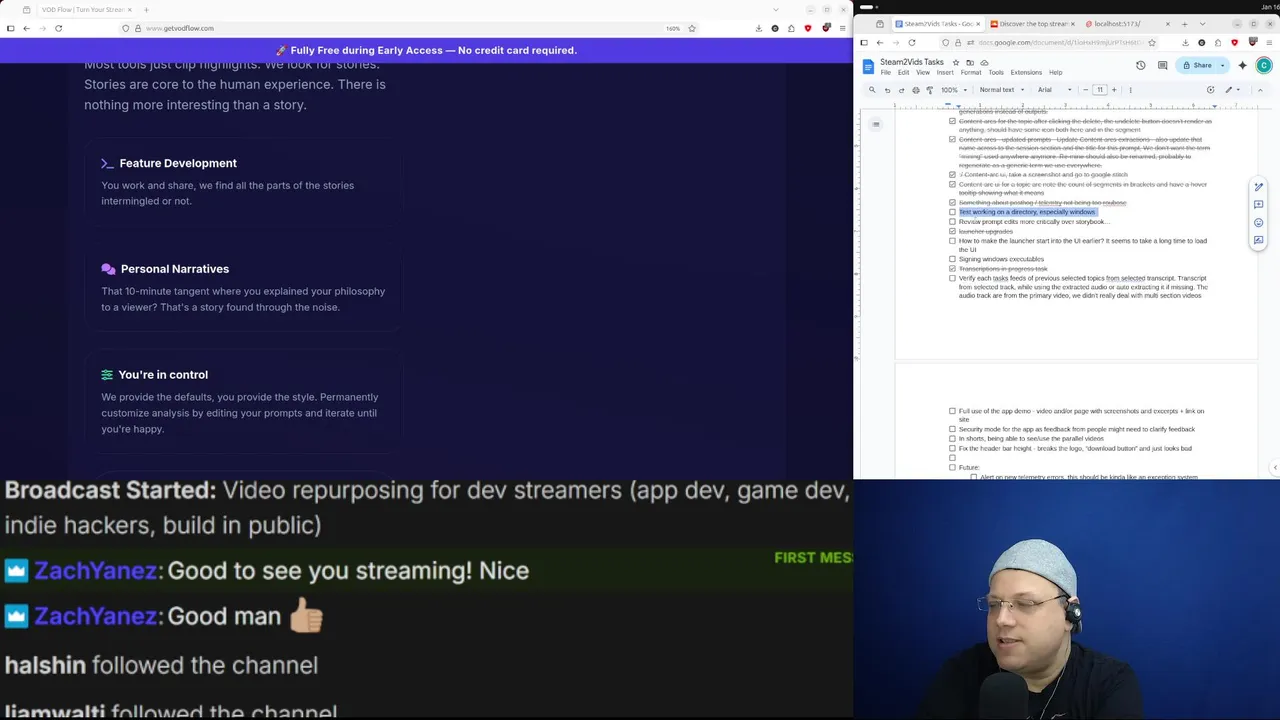Reload the Google Docs browser page
This screenshot has height=720, width=1280.
click(x=911, y=42)
